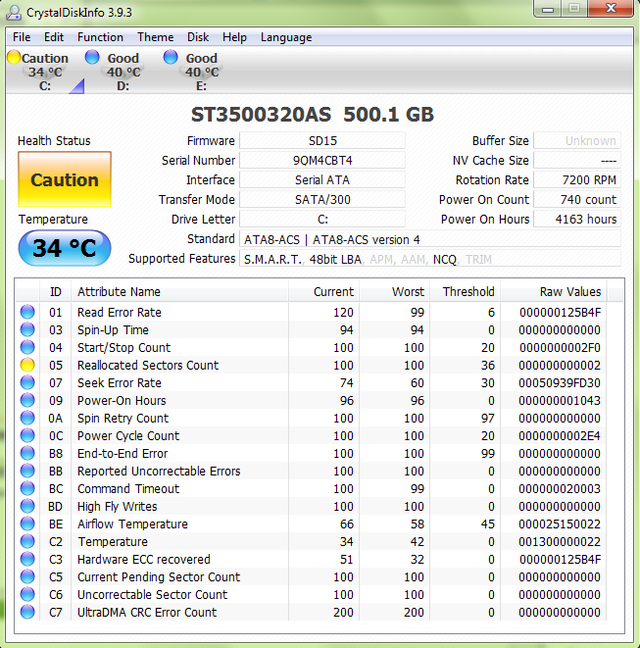Select the Current Pending Sector Count row
640x648 pixels.
point(319,577)
